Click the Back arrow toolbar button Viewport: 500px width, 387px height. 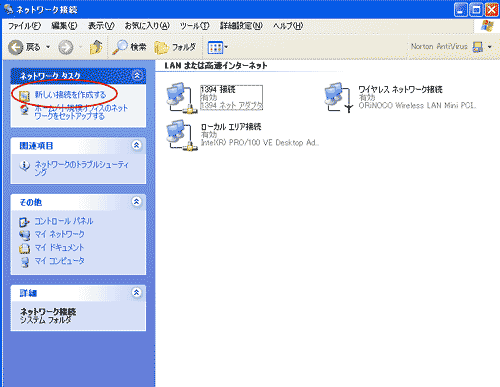15,48
